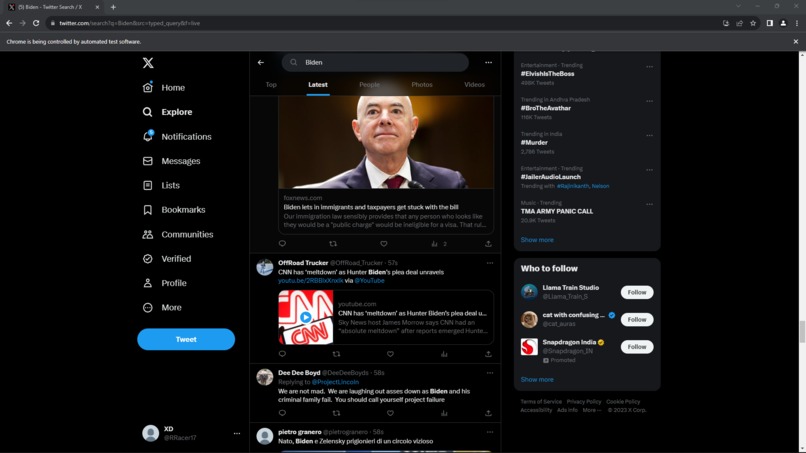Open Verified in the sidebar

(167, 259)
